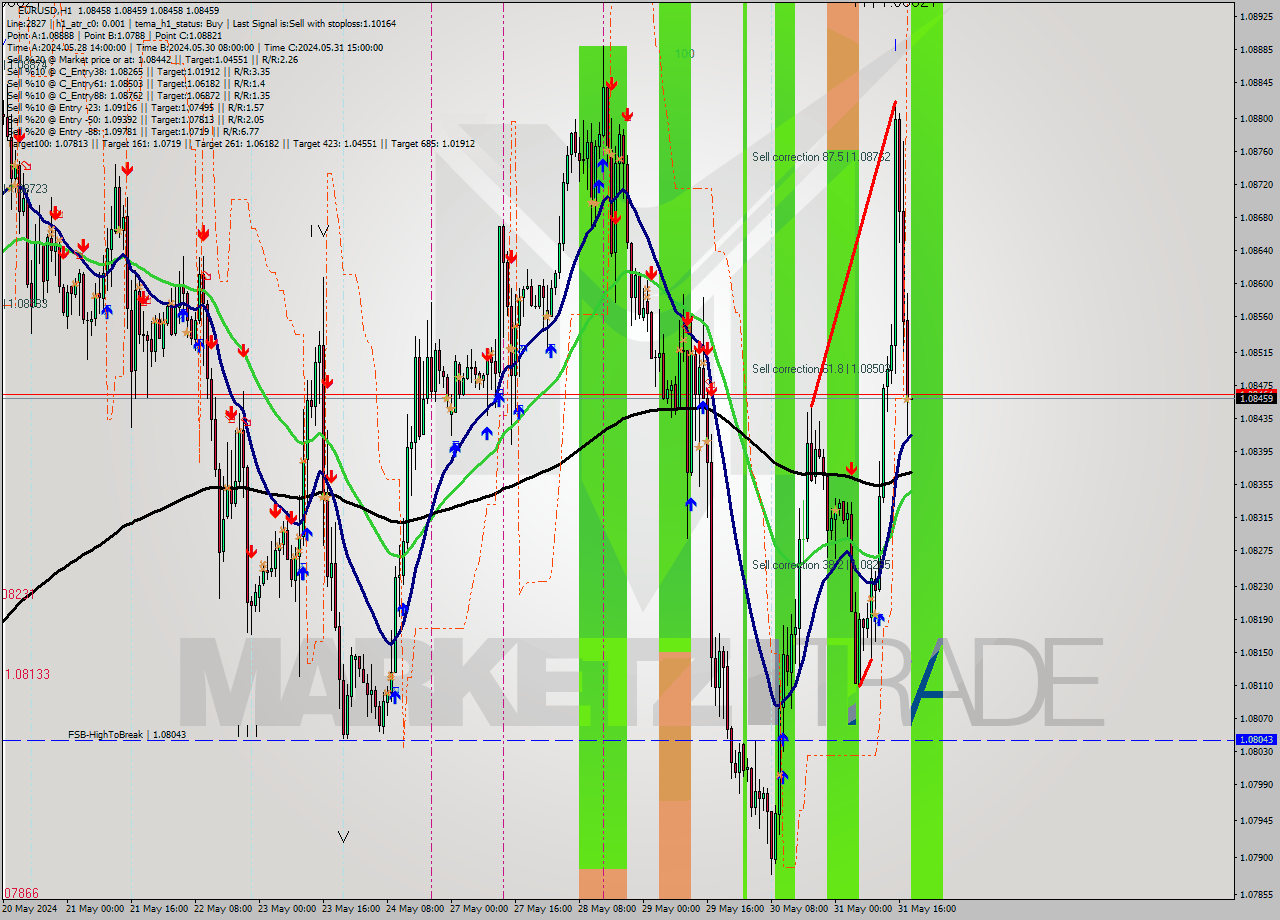
Task: Click 1.08355 on the price axis
Action: (x=1256, y=485)
